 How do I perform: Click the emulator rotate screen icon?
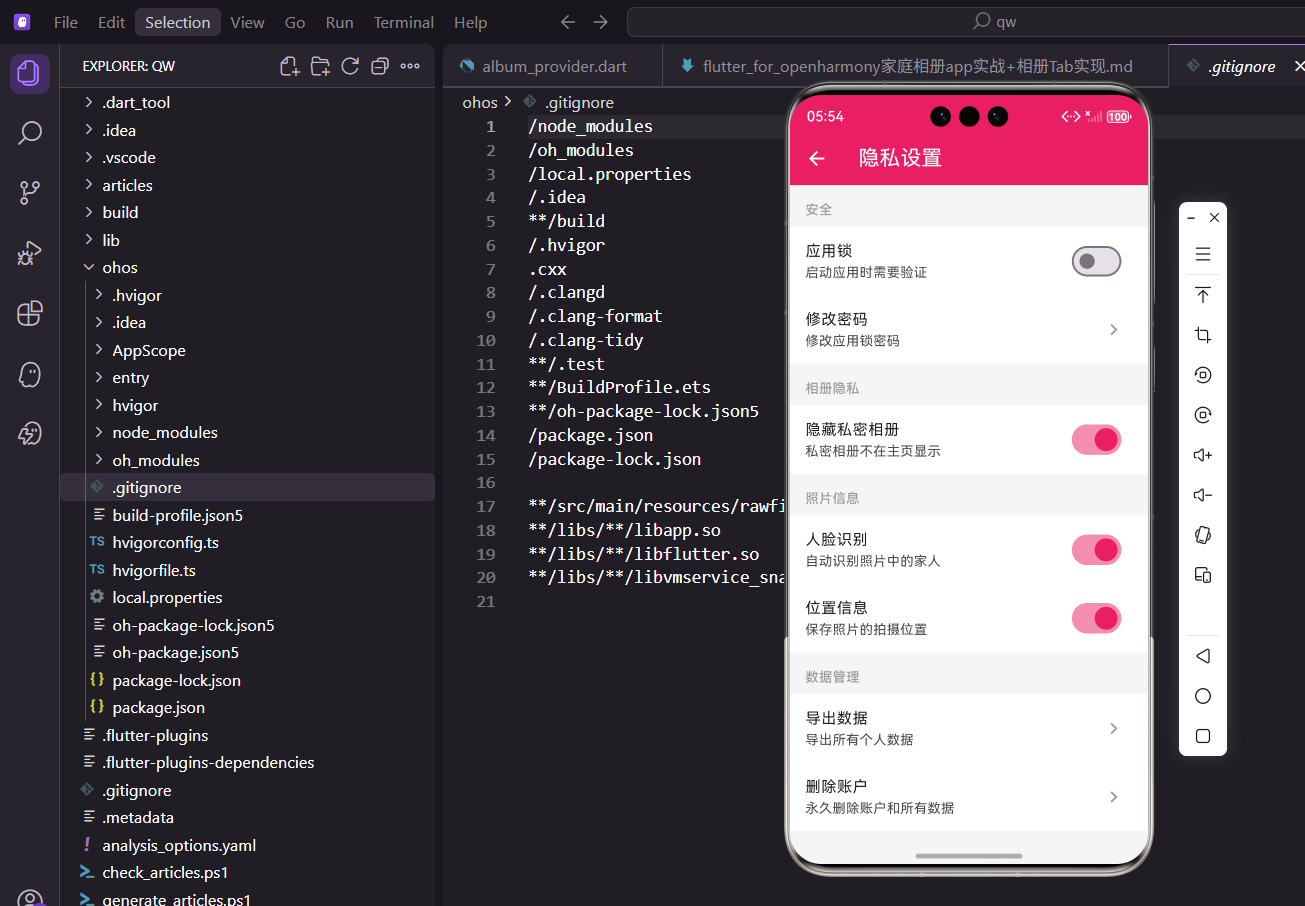click(x=1203, y=535)
